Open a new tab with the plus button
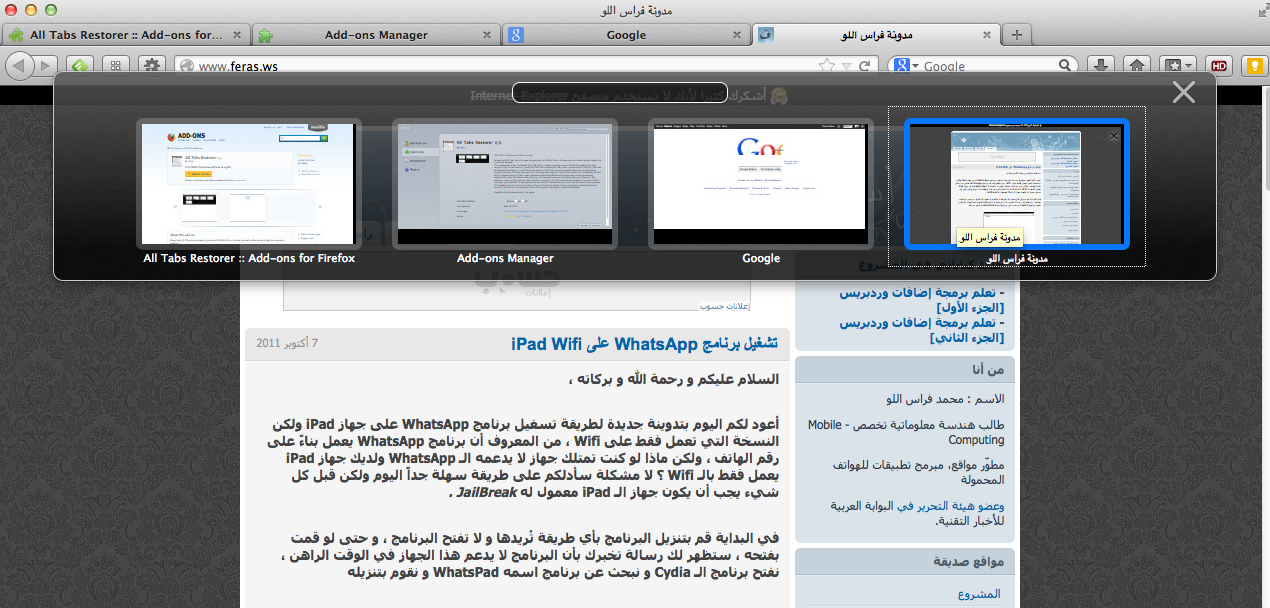 (1017, 35)
